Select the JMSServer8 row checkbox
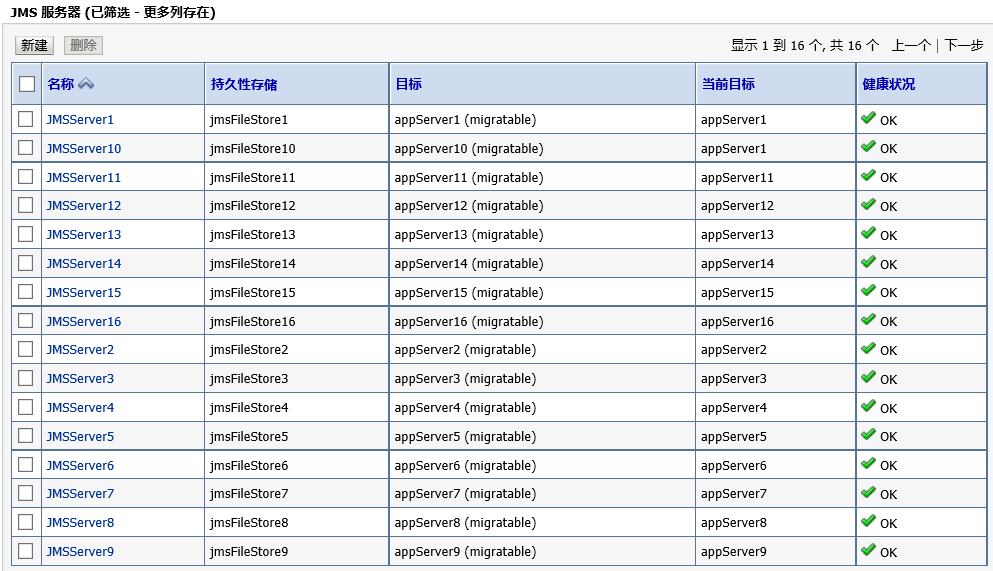The height and width of the screenshot is (571, 993). tap(25, 522)
